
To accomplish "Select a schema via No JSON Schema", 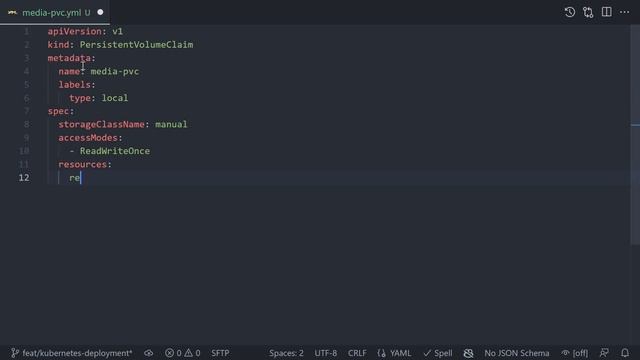I will (x=516, y=353).
